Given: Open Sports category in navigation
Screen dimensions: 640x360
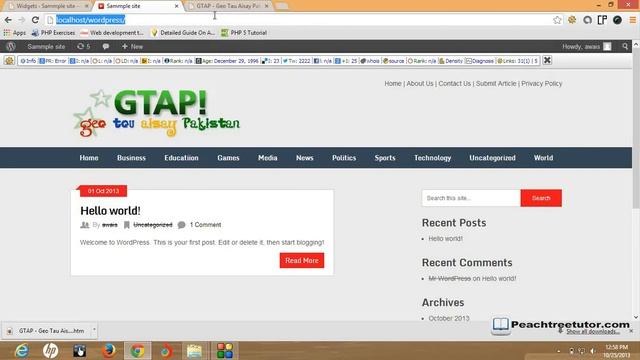Looking at the screenshot, I should [385, 158].
